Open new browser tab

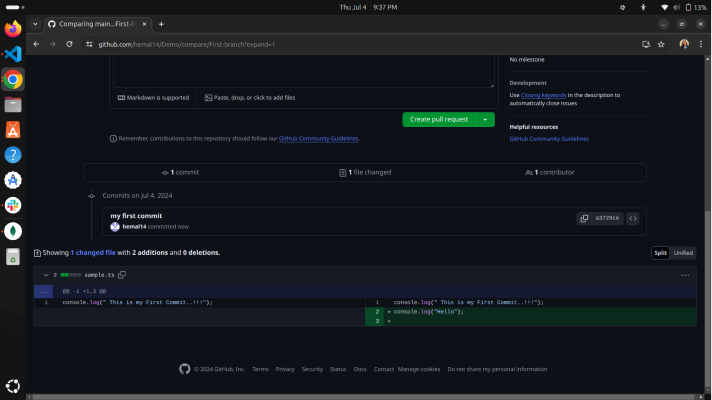(161, 24)
